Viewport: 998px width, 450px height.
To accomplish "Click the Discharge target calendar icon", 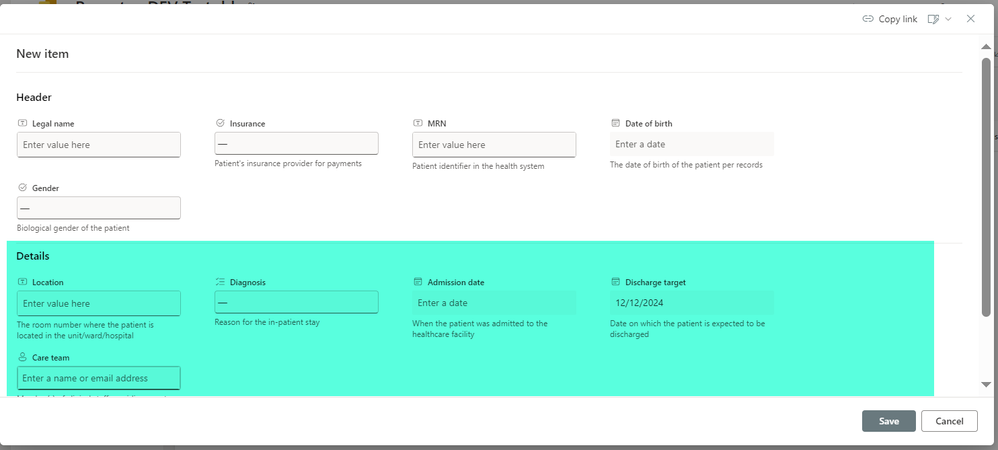I will (615, 281).
